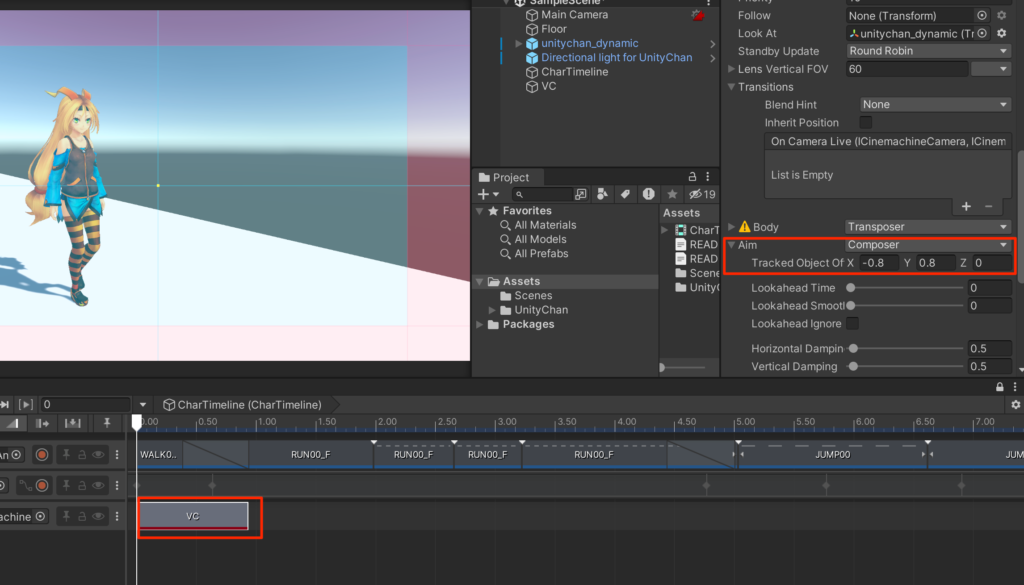Open search-by-type filter in the Project panel

click(x=602, y=194)
